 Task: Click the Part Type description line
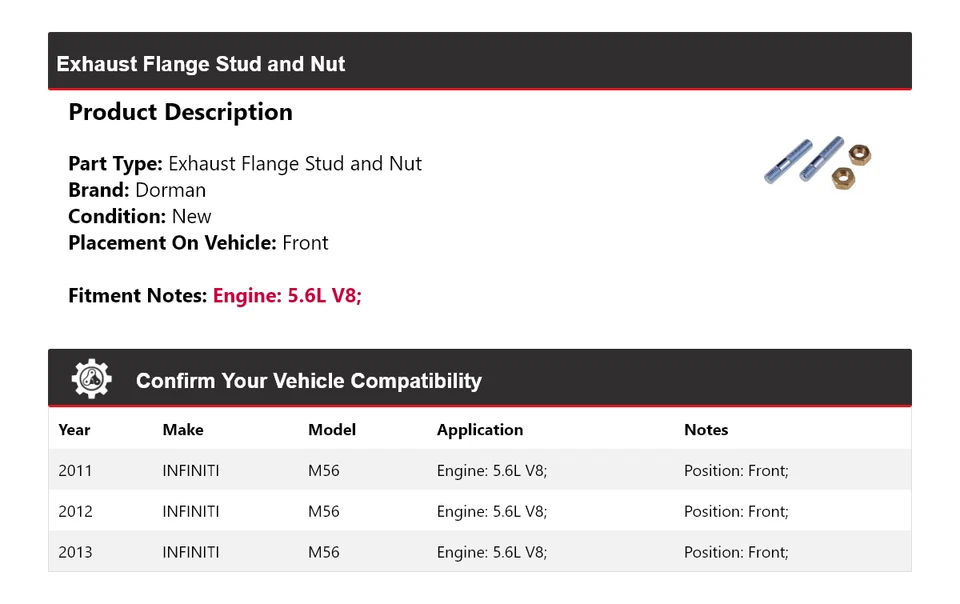pyautogui.click(x=245, y=164)
